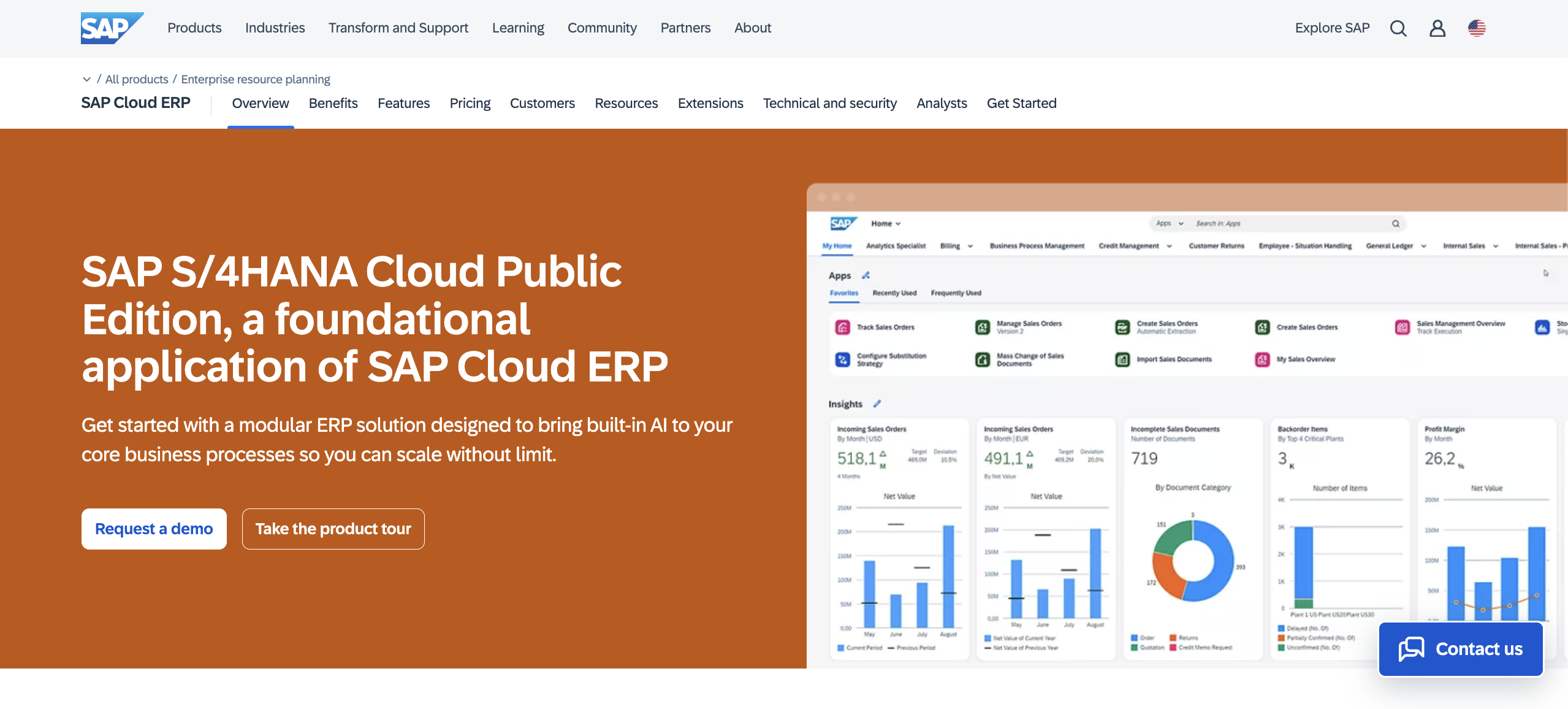1568x709 pixels.
Task: Go to the Pricing tab
Action: pos(470,103)
